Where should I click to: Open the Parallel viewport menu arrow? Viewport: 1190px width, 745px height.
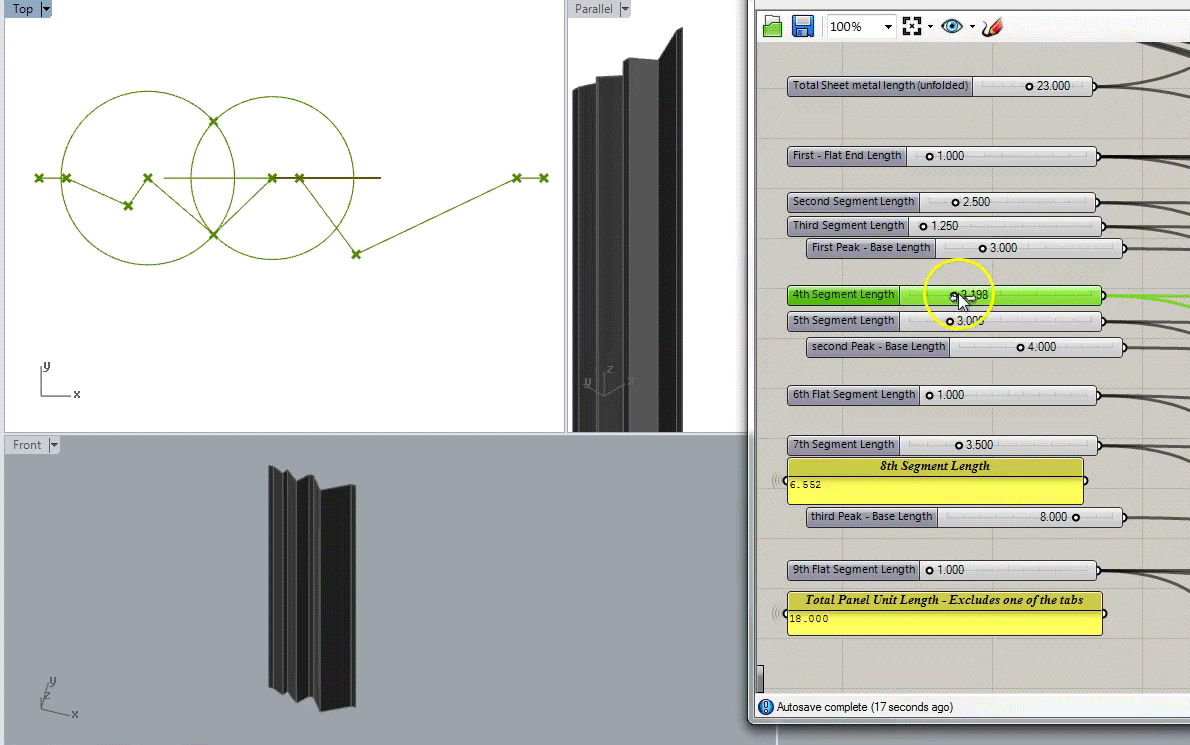pos(625,9)
